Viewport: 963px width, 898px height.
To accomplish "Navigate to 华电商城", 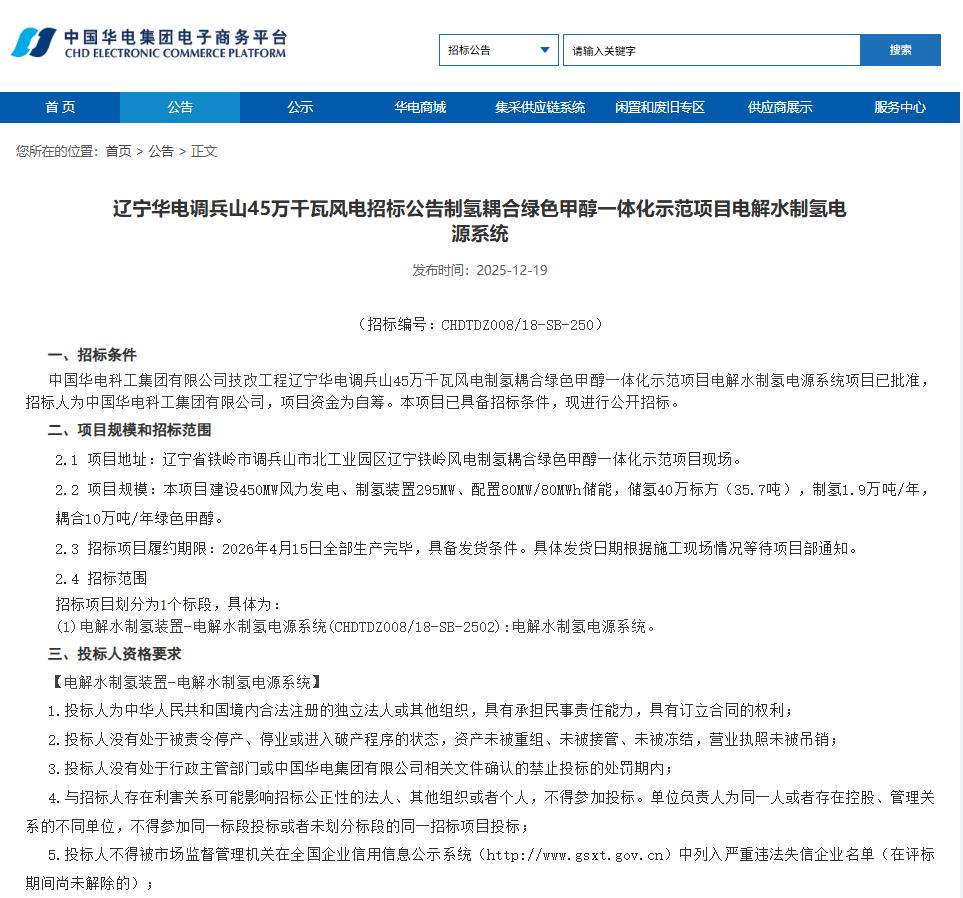I will pyautogui.click(x=419, y=107).
